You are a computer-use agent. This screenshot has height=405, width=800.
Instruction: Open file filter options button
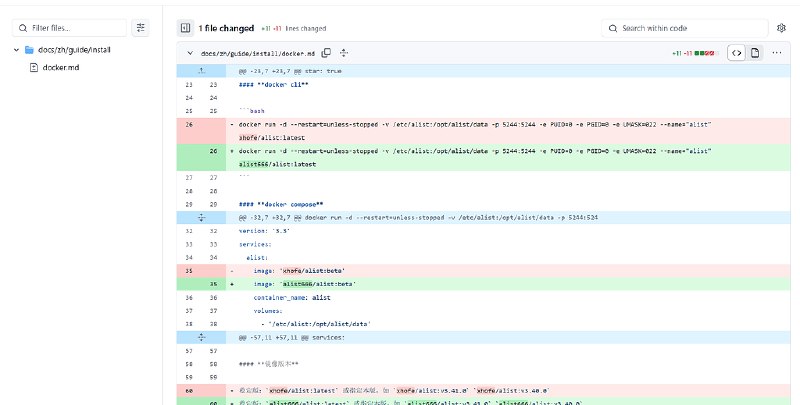(140, 28)
